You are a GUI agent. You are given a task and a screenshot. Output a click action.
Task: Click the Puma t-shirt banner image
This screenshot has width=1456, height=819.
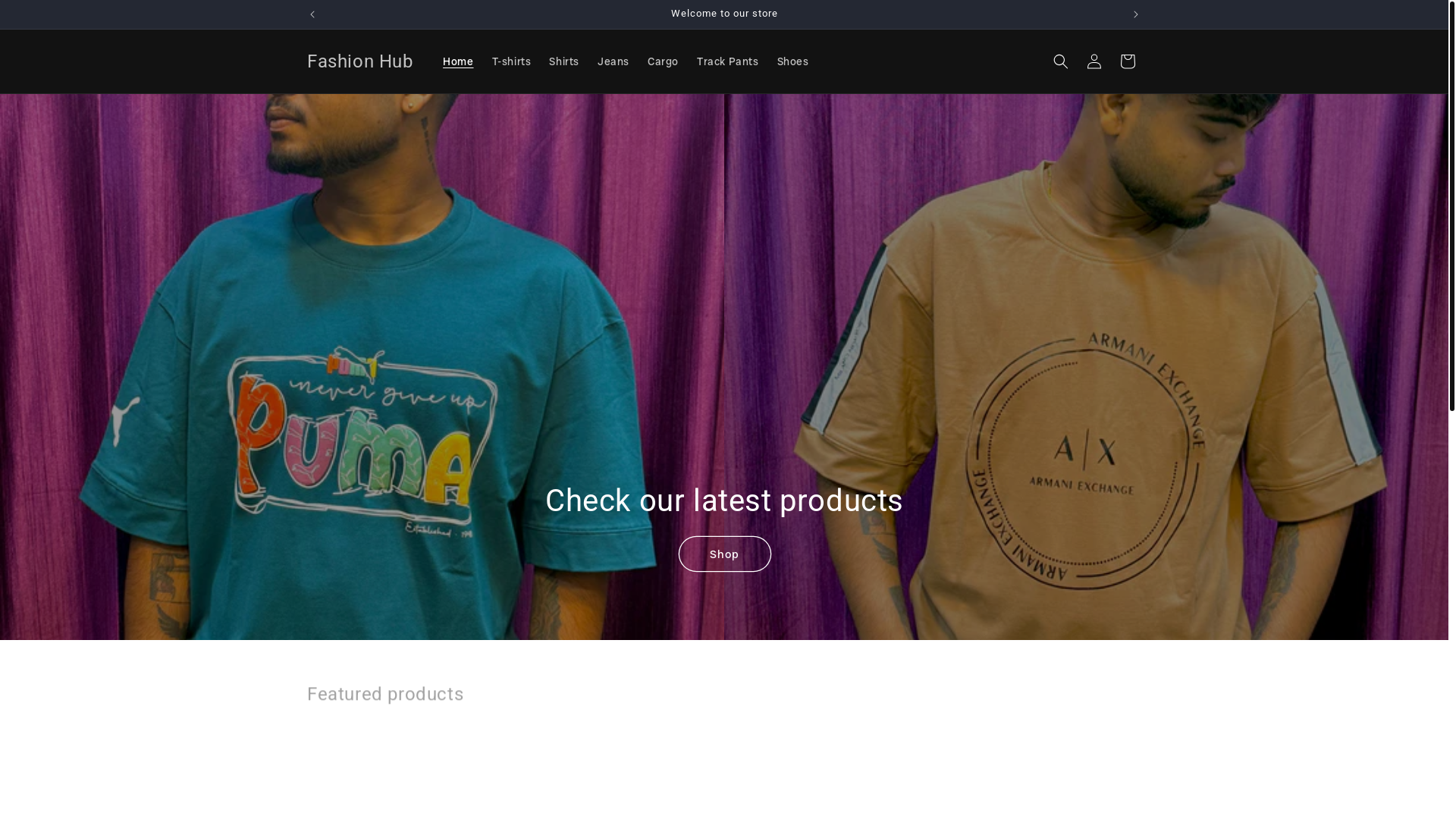point(362,367)
